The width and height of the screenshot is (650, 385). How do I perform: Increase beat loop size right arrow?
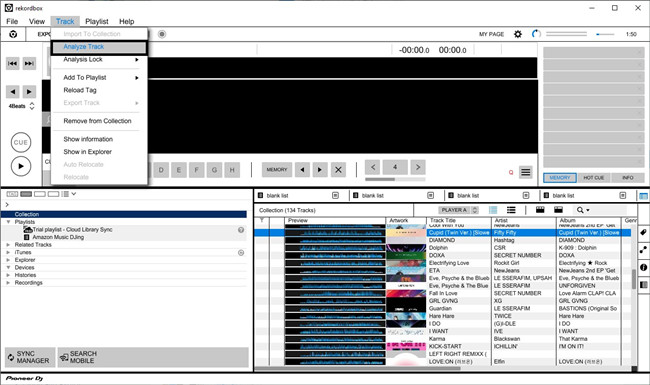pyautogui.click(x=418, y=167)
